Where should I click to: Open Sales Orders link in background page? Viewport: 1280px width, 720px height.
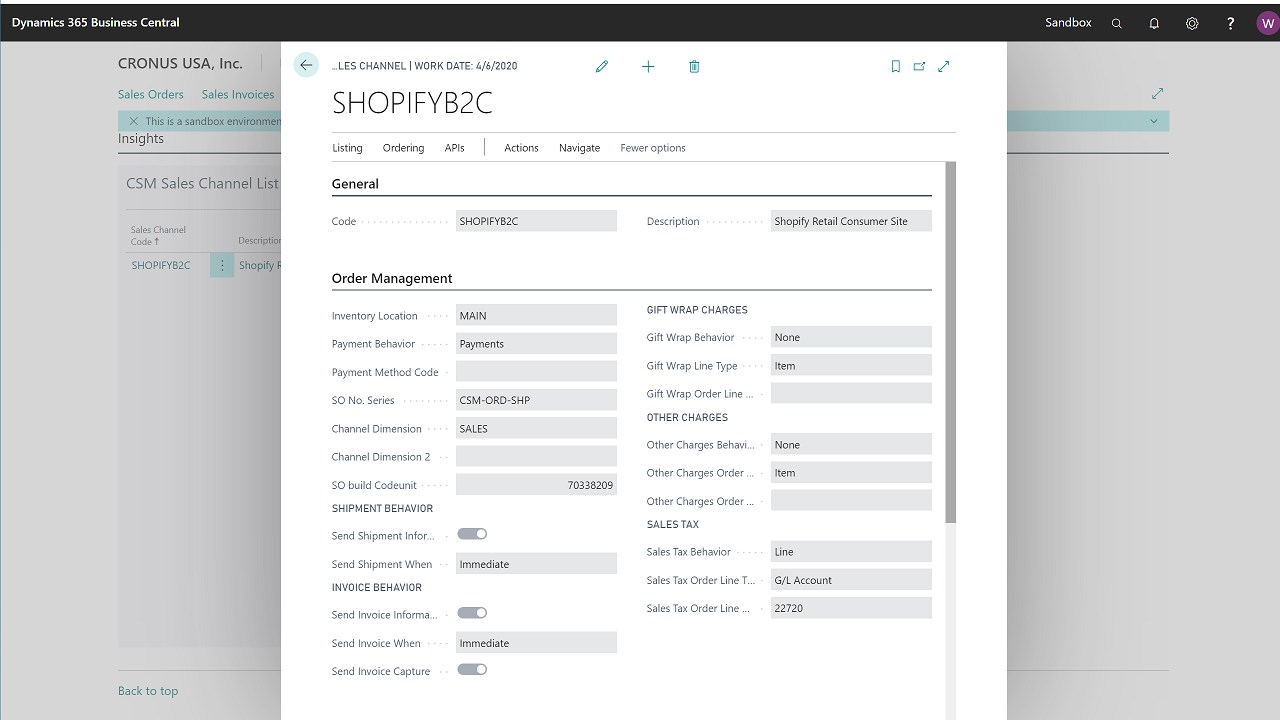click(x=151, y=94)
